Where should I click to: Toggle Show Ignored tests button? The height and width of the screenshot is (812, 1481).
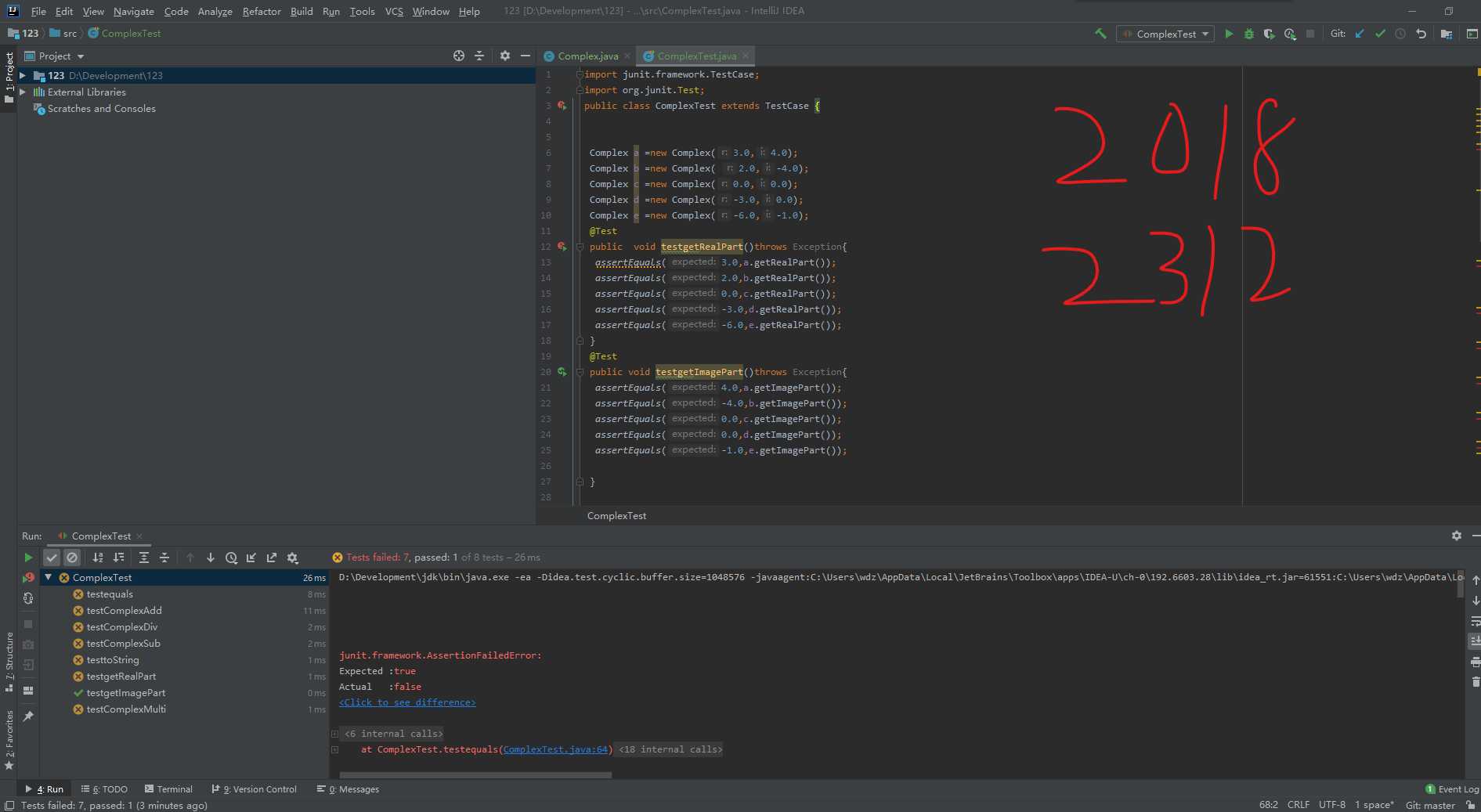[72, 558]
